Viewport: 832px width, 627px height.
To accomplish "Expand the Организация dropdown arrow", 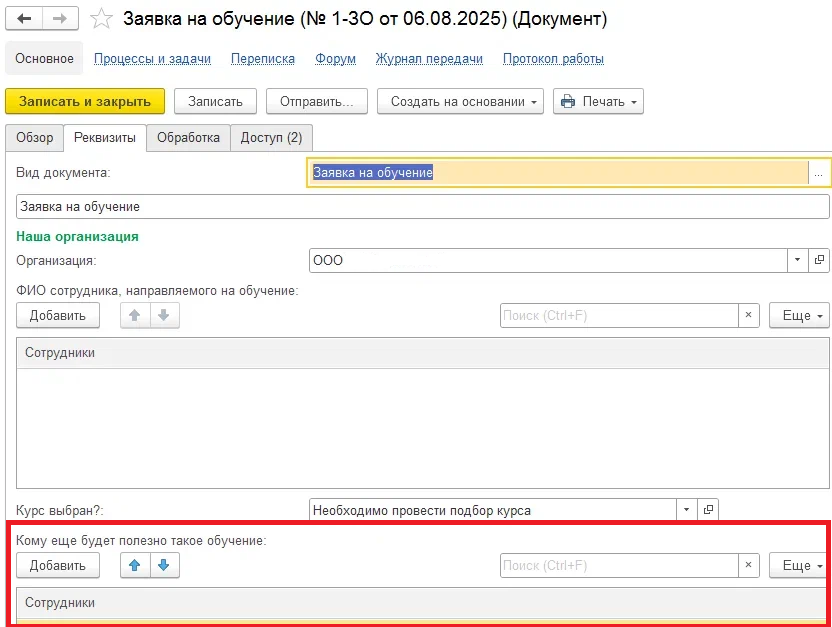I will [798, 260].
